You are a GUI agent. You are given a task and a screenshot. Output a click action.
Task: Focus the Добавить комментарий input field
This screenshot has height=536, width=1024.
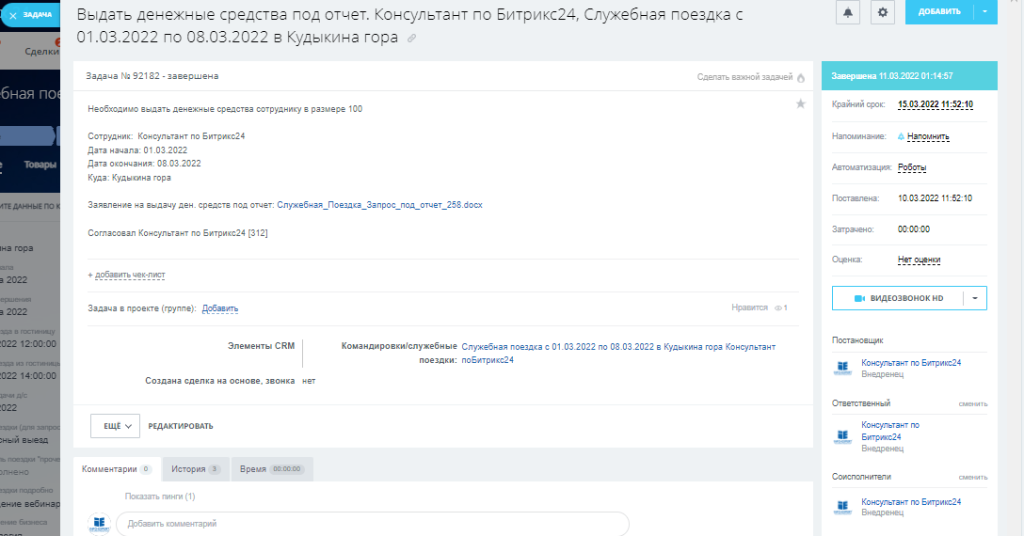point(372,524)
